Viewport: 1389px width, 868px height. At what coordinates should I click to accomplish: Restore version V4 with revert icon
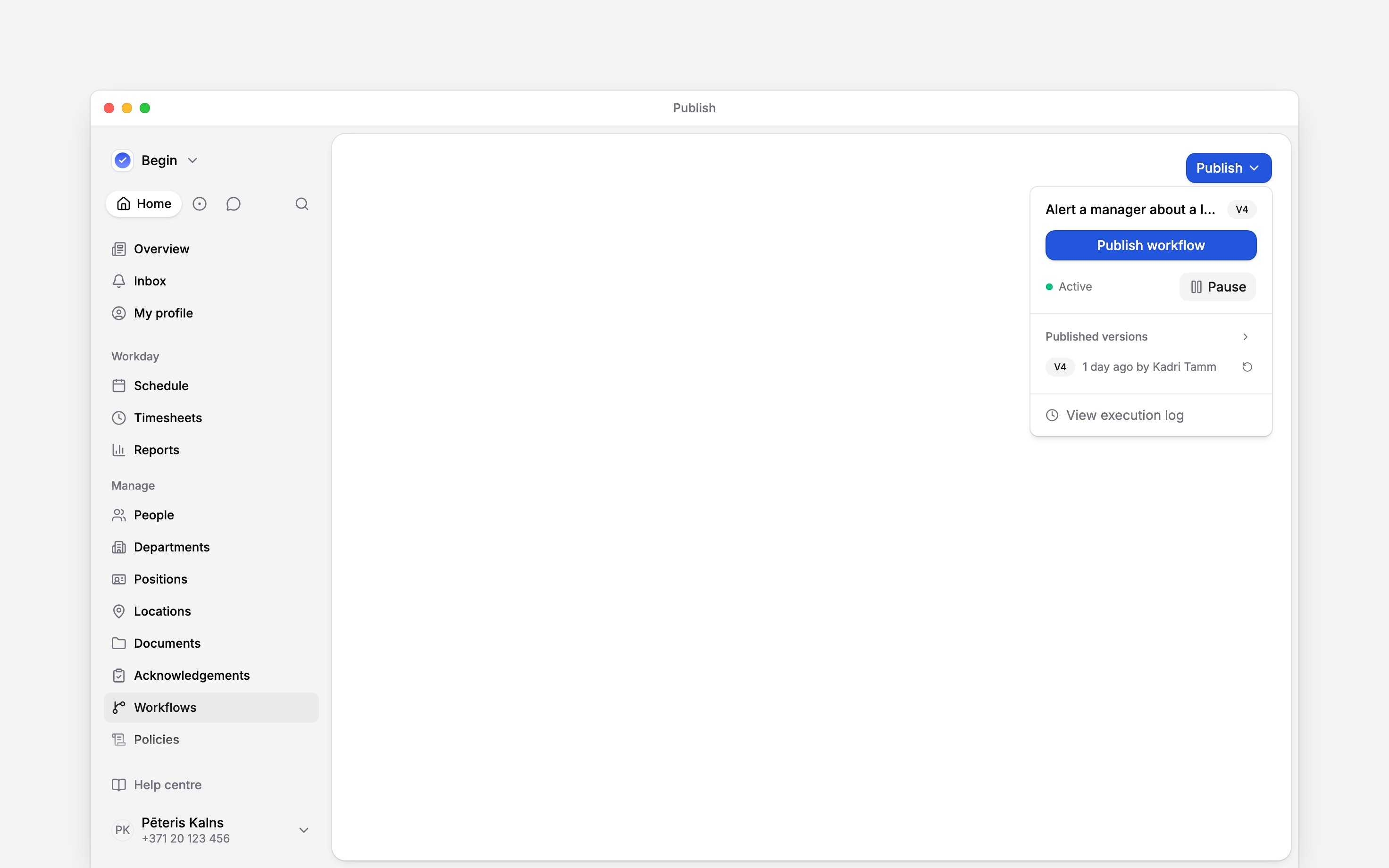point(1247,367)
